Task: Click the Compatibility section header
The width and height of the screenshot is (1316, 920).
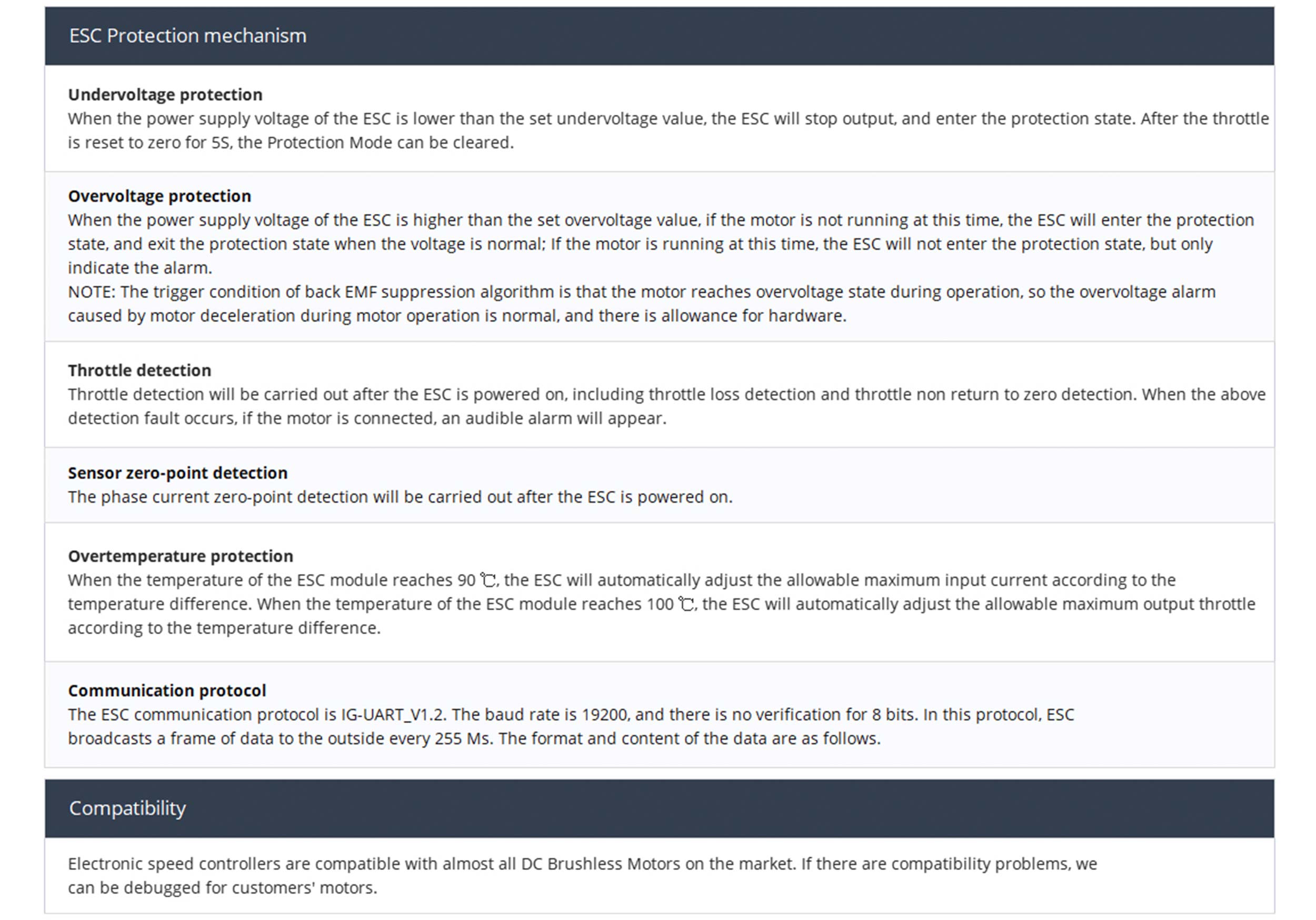Action: (127, 808)
